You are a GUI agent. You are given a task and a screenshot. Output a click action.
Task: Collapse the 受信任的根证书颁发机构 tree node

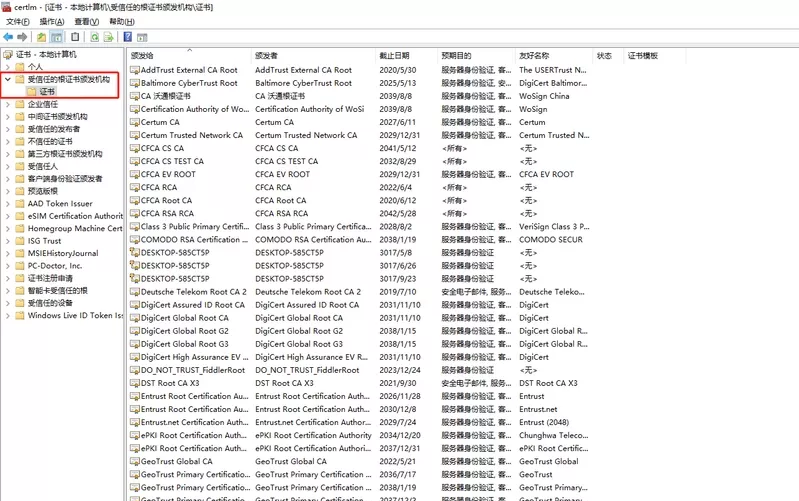[x=8, y=79]
